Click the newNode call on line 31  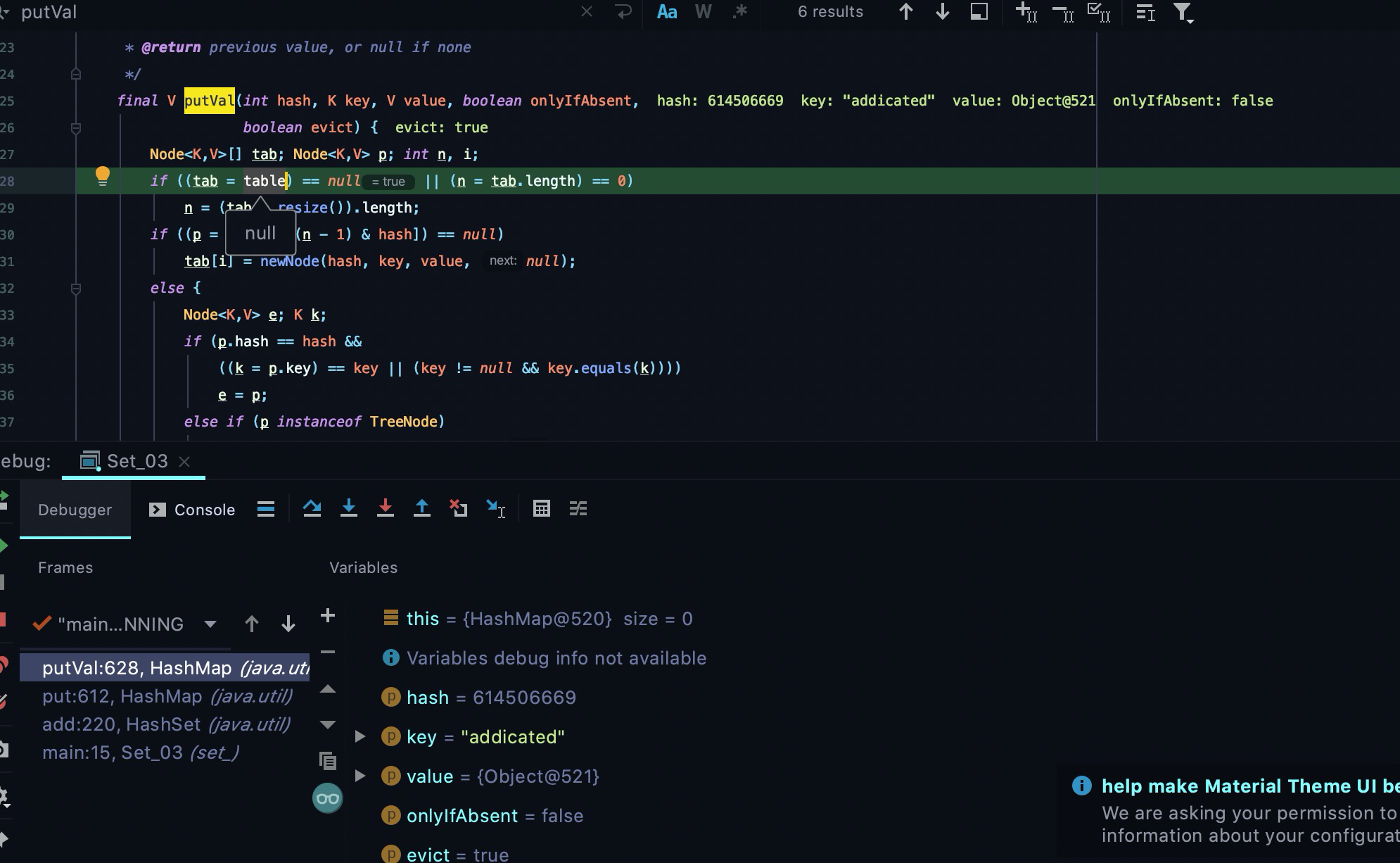click(290, 261)
